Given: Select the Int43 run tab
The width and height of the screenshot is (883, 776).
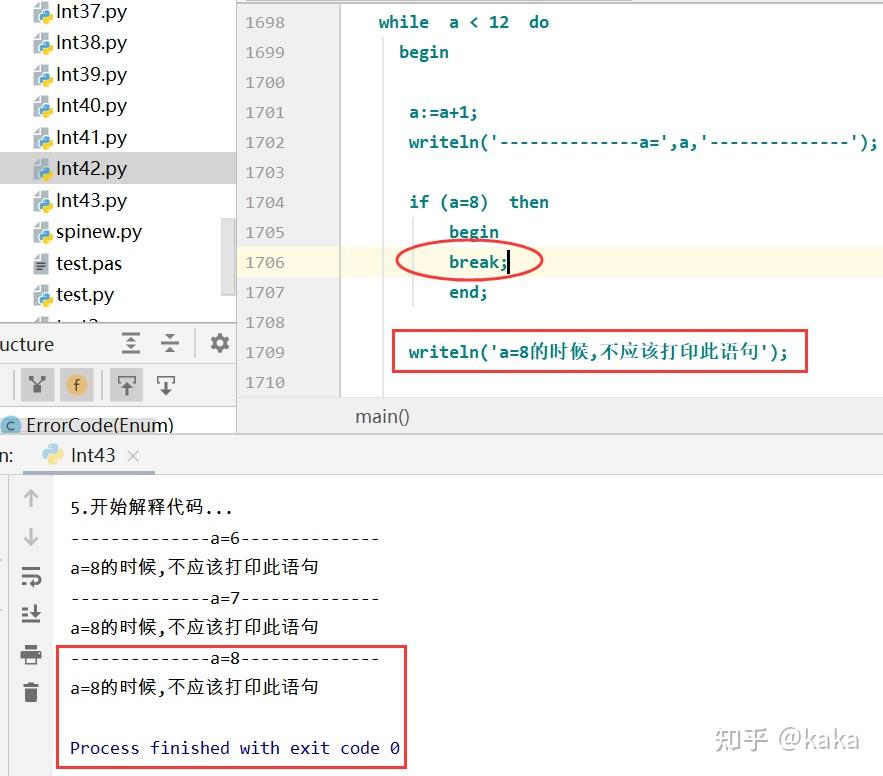Looking at the screenshot, I should [92, 455].
